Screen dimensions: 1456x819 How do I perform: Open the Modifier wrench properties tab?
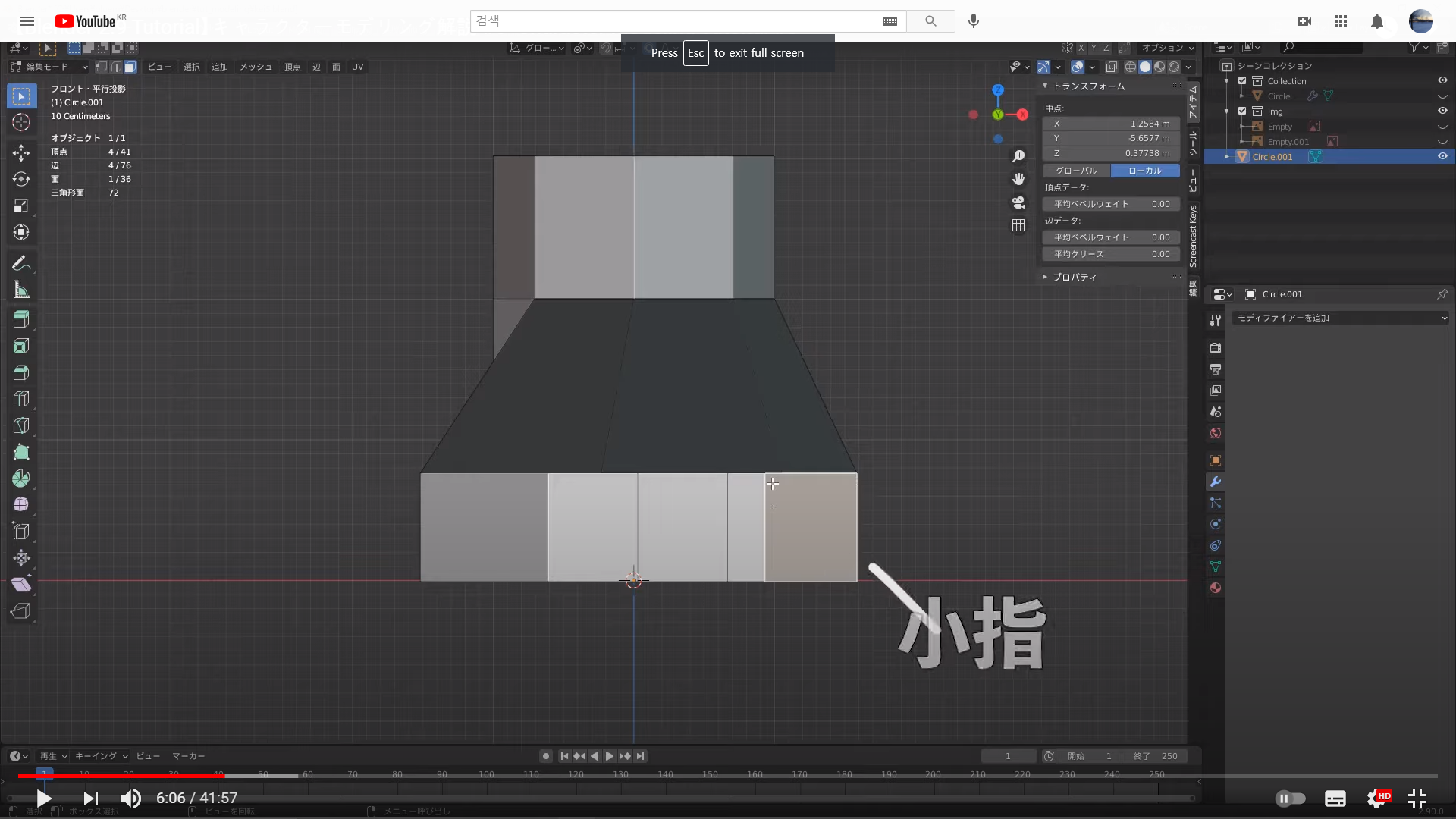(x=1216, y=482)
